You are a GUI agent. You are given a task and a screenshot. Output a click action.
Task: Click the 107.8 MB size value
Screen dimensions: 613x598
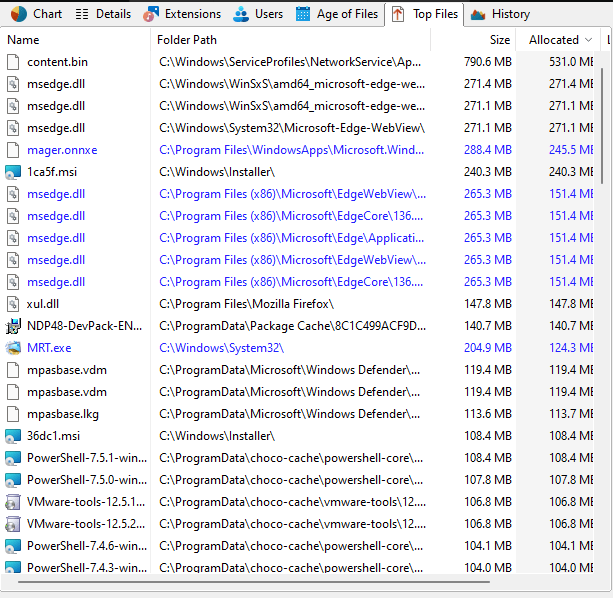(488, 480)
